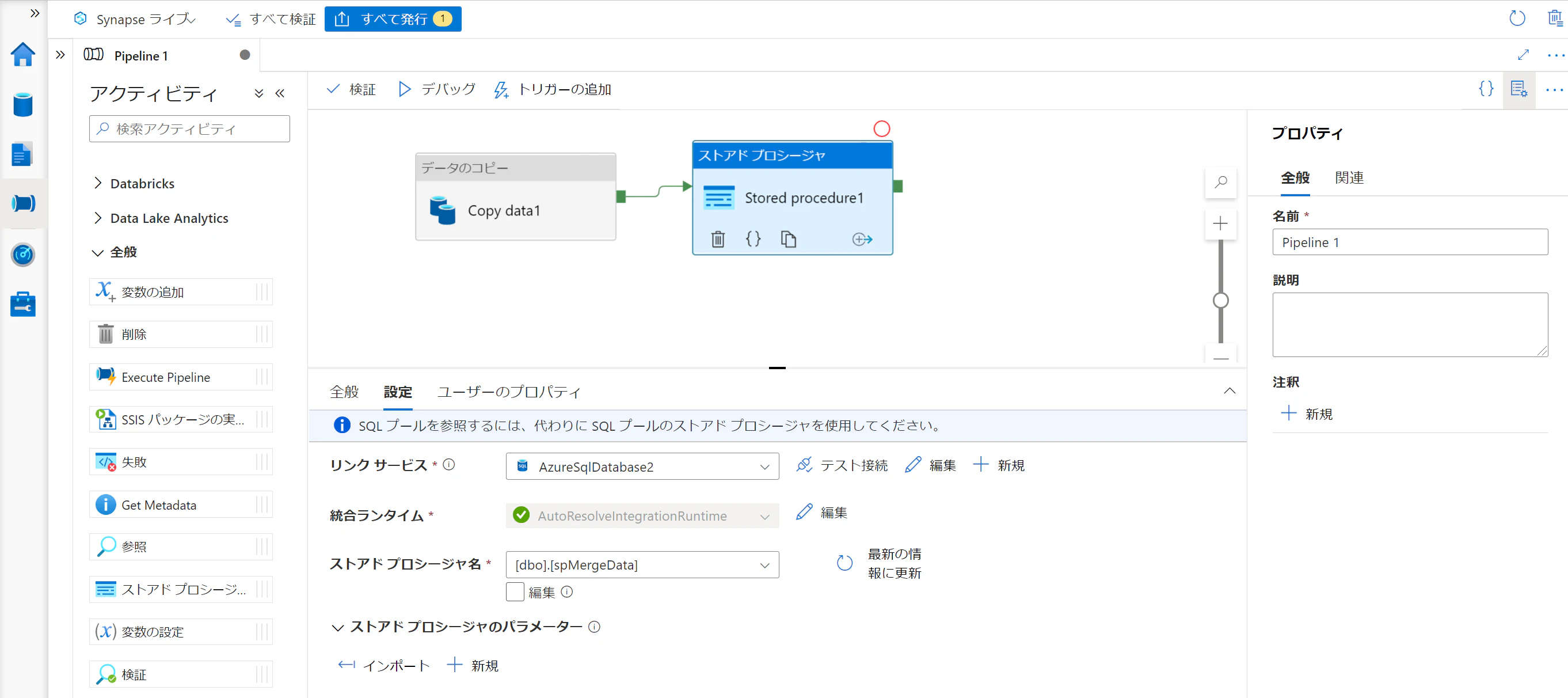
Task: Start a デバッグ run
Action: click(x=436, y=89)
